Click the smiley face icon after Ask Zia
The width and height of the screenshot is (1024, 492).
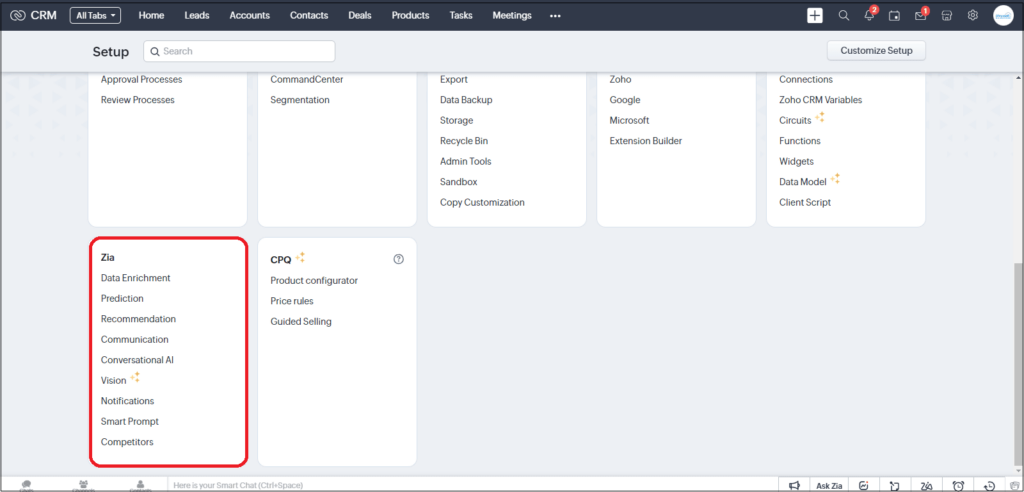pos(863,485)
